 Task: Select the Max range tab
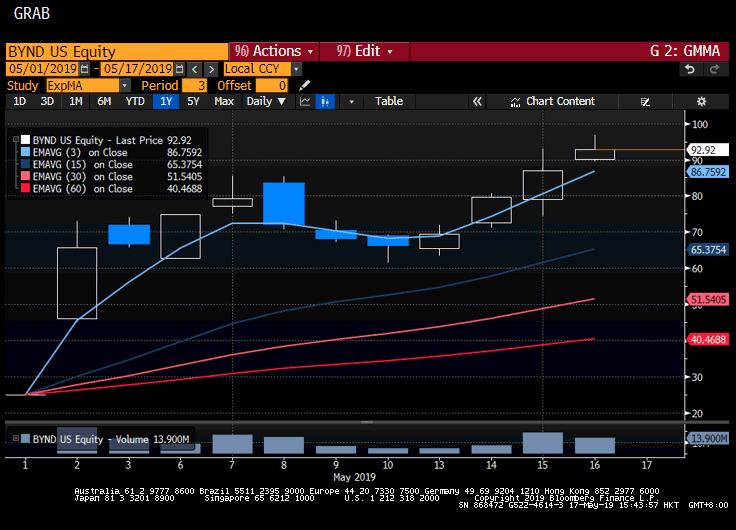(224, 101)
